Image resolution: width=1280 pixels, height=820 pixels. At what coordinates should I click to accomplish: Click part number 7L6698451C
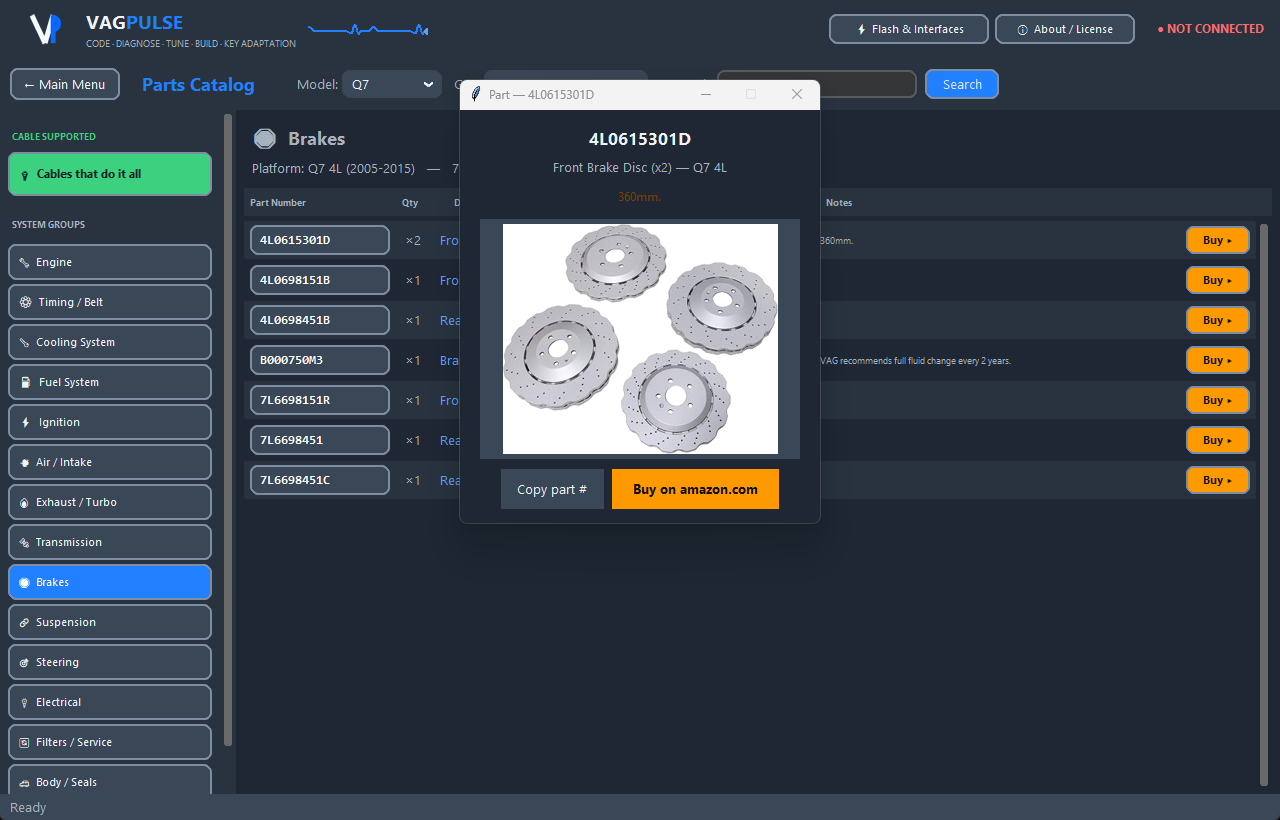320,480
